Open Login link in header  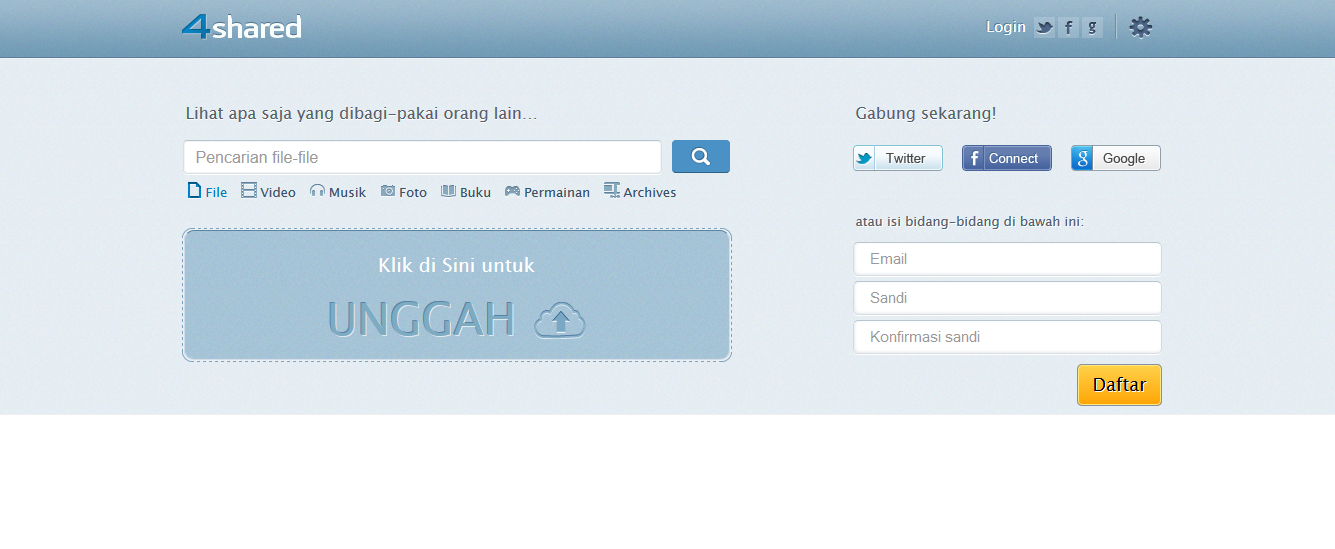pyautogui.click(x=1006, y=27)
